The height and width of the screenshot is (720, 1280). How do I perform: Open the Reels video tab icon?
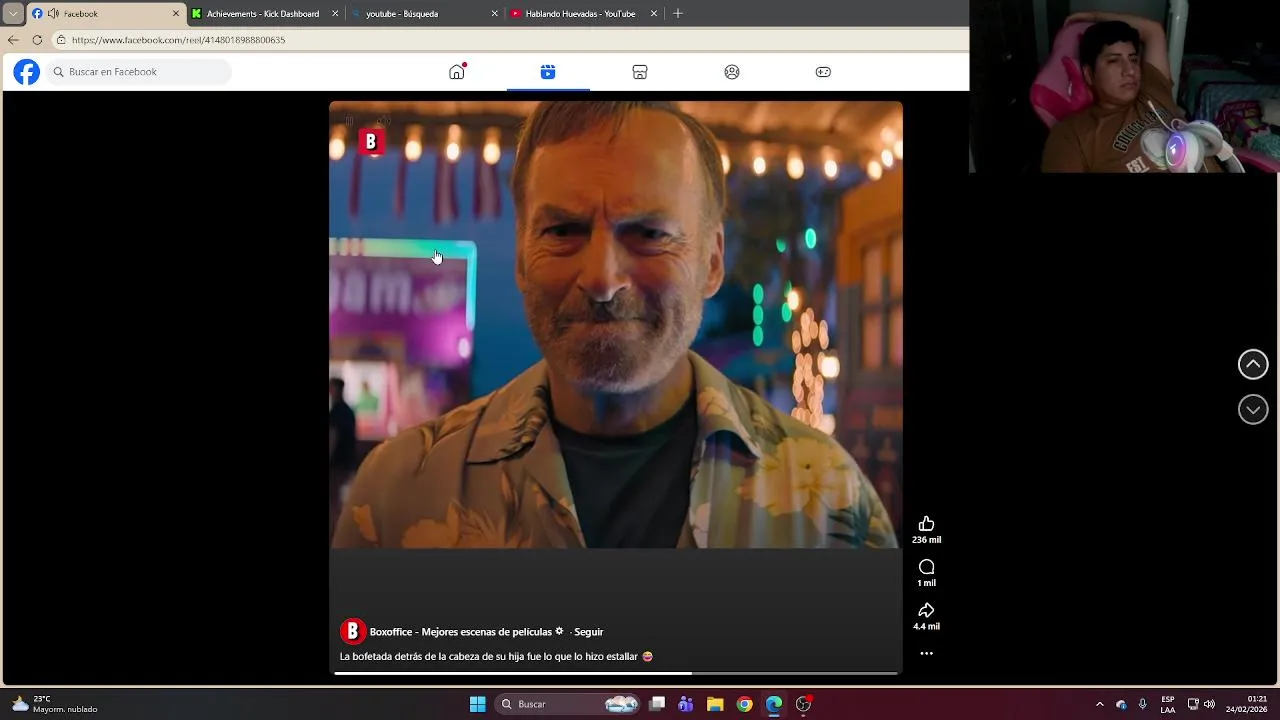(548, 72)
